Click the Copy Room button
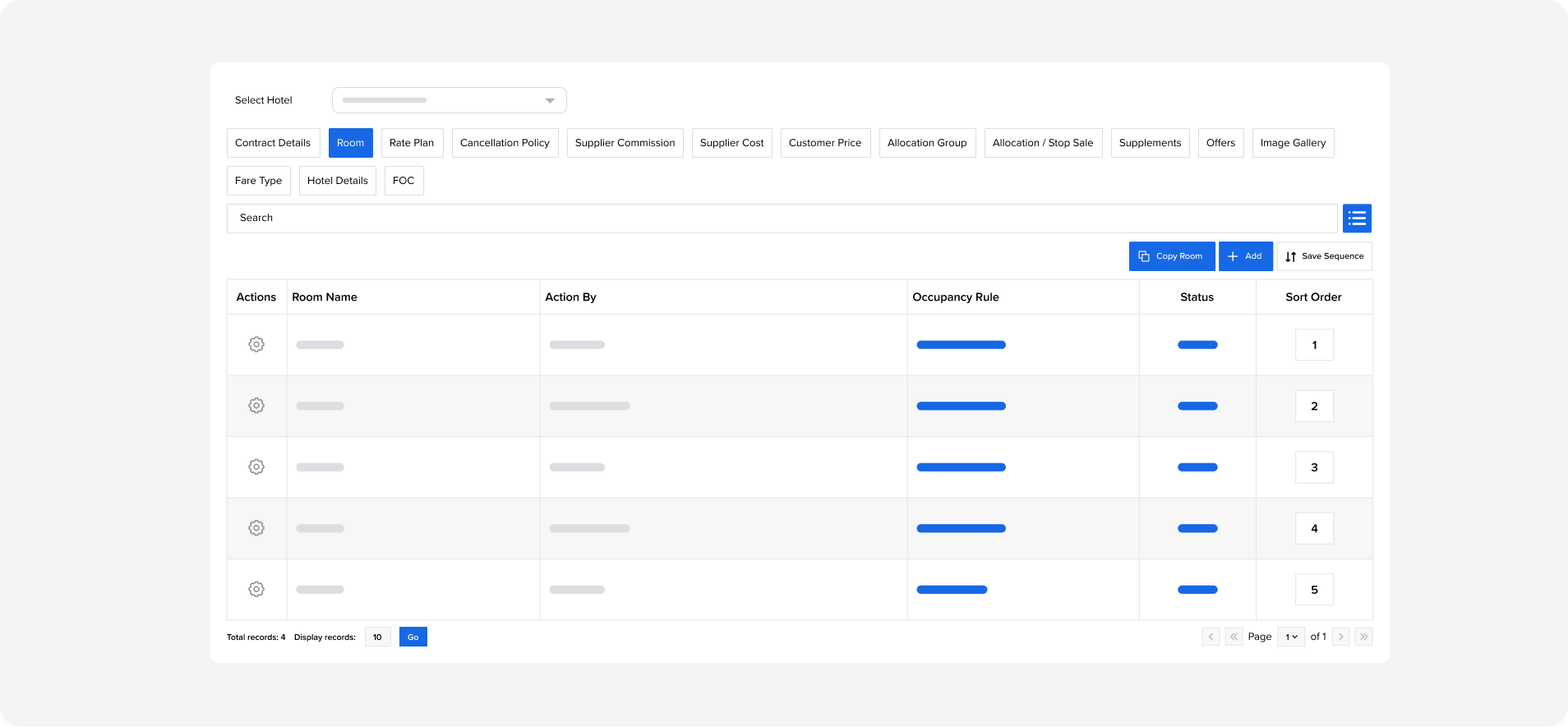The height and width of the screenshot is (727, 1568). (1171, 256)
